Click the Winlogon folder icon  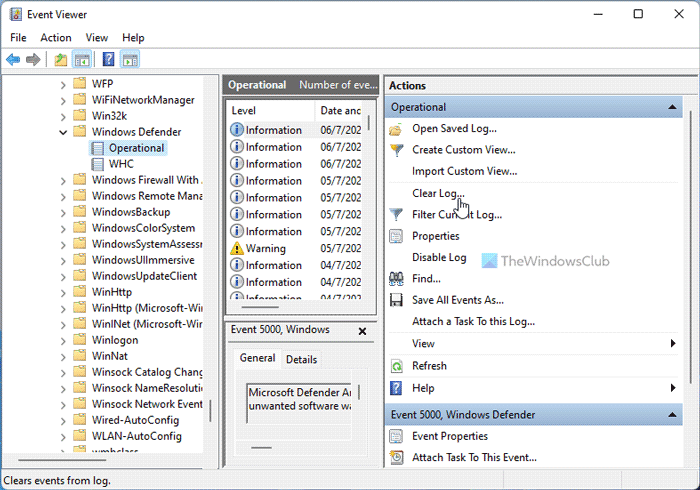(x=79, y=340)
